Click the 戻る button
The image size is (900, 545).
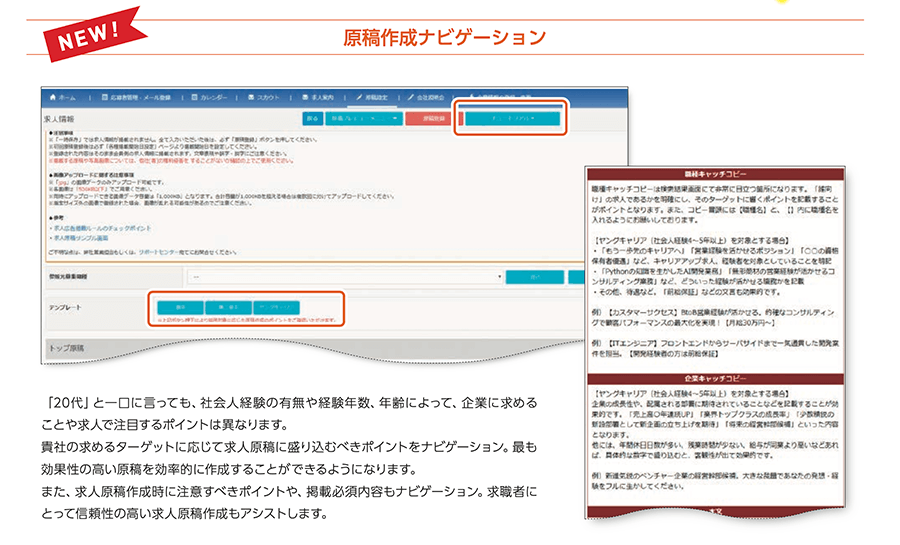click(x=313, y=118)
